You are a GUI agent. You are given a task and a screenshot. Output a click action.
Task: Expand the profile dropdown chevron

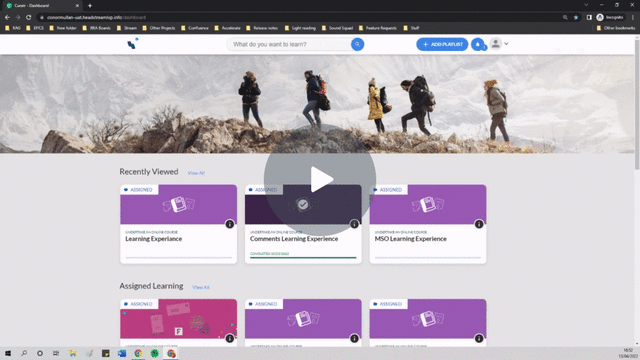point(506,44)
